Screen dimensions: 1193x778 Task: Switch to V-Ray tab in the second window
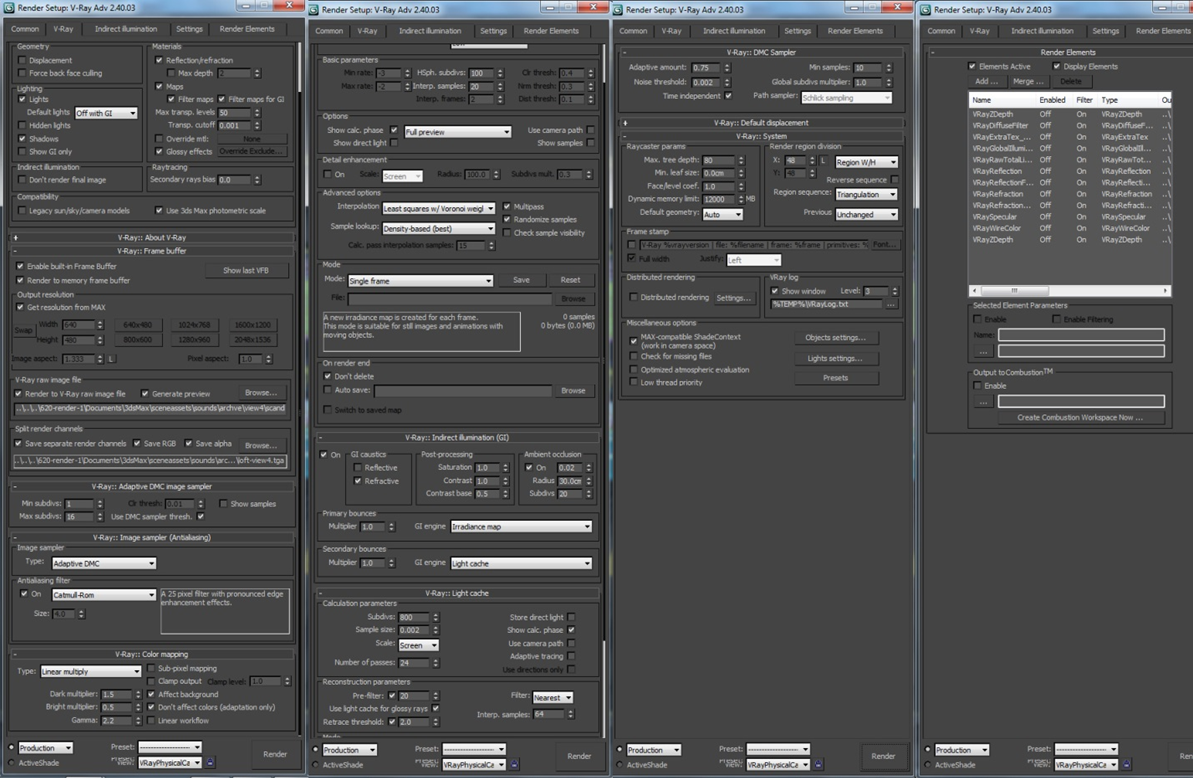367,31
